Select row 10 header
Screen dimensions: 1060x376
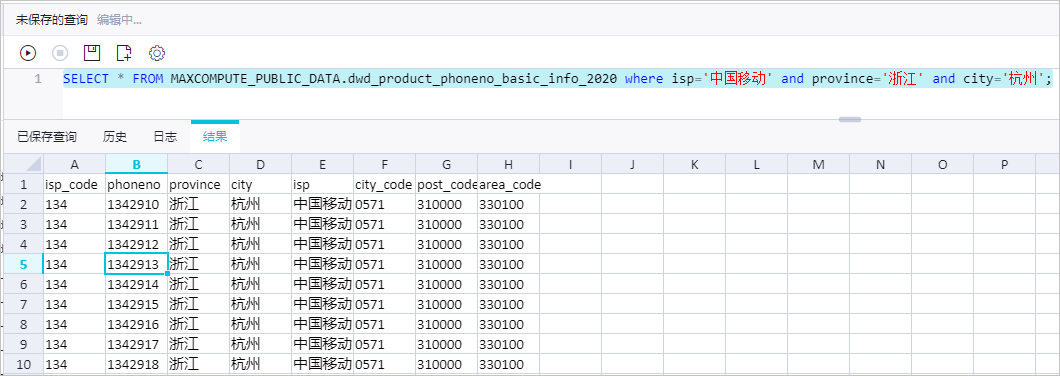pyautogui.click(x=24, y=365)
